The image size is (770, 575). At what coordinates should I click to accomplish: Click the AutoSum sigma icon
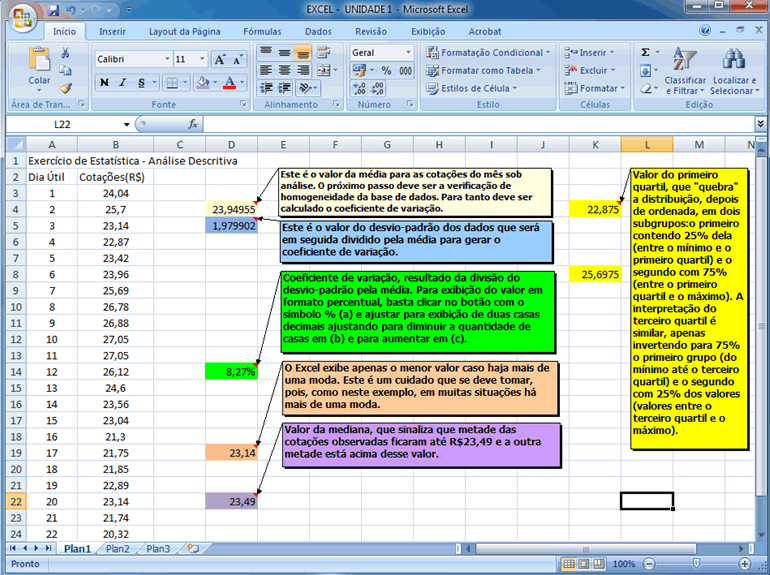click(645, 52)
